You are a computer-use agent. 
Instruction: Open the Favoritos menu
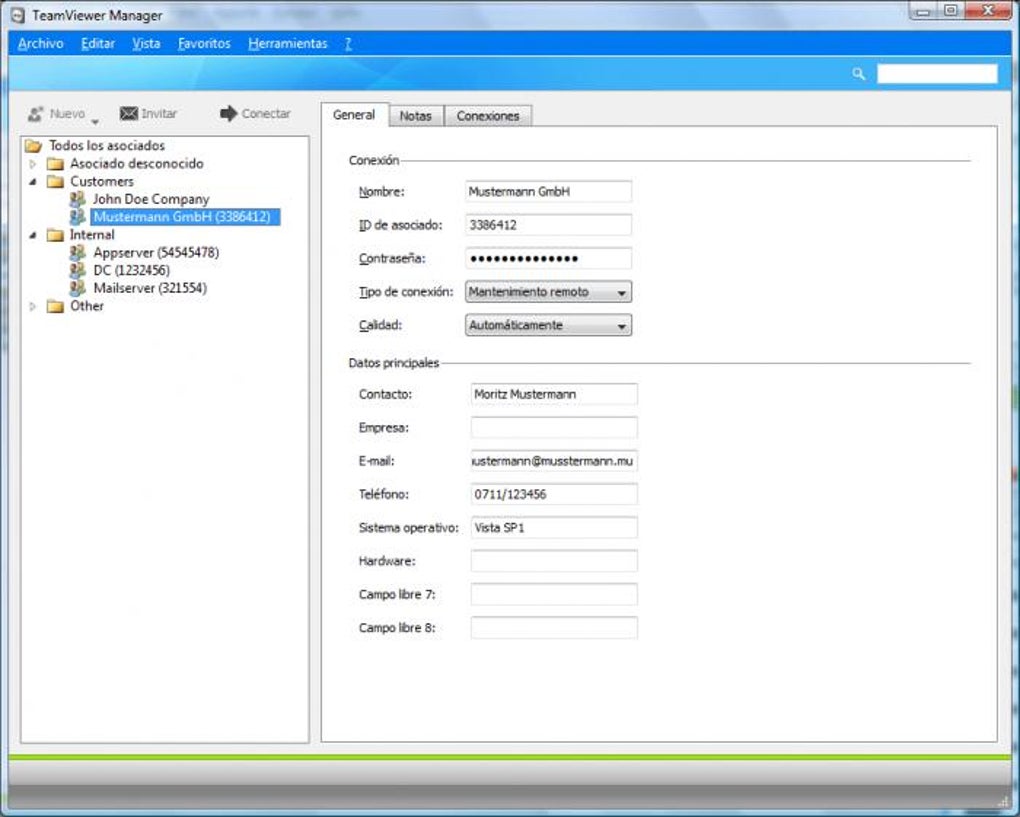pyautogui.click(x=204, y=44)
